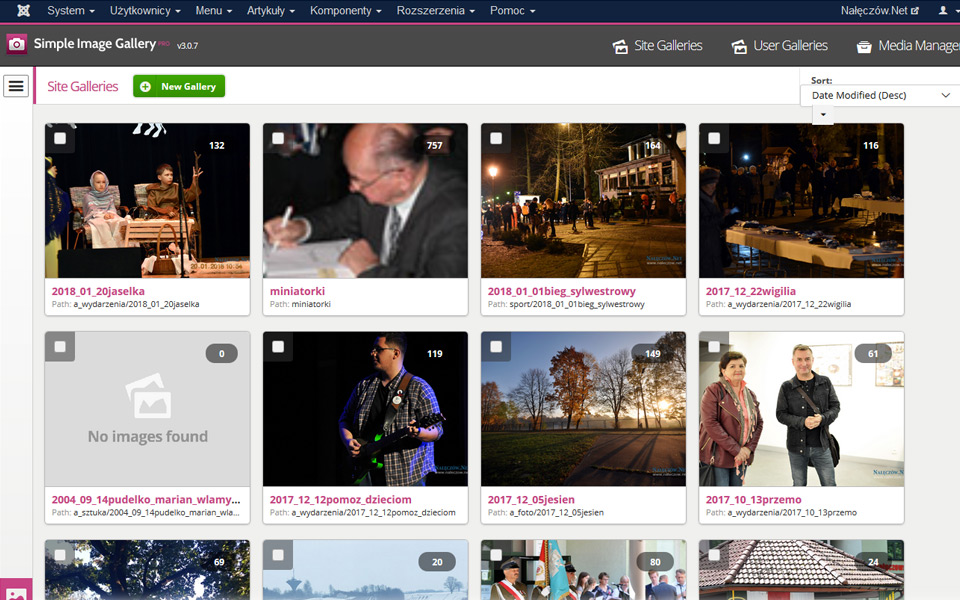
Task: Click the 2017_10_13przemo two people thumbnail
Action: 801,409
